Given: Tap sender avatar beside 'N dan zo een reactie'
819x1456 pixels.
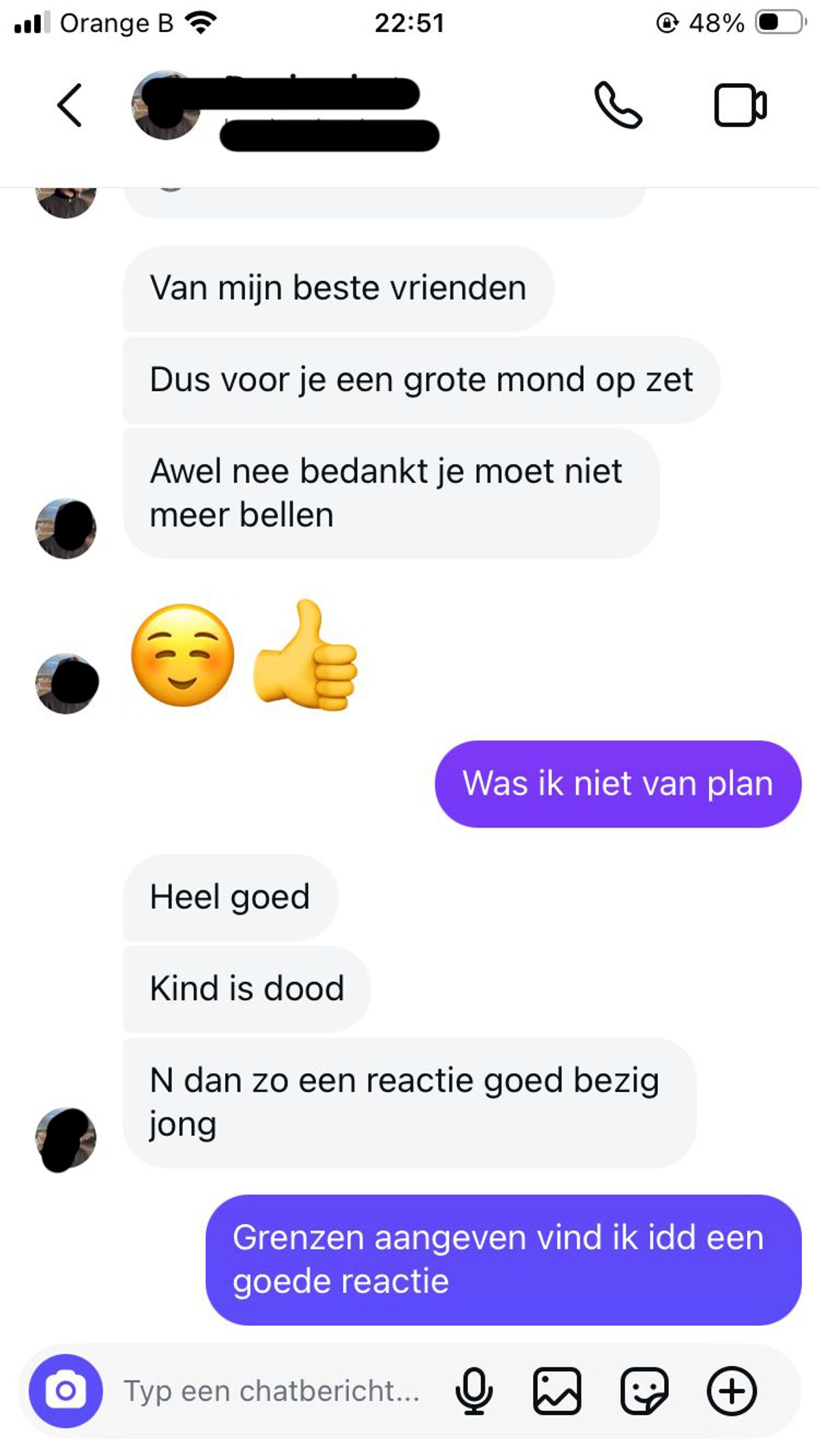Looking at the screenshot, I should tap(66, 1139).
